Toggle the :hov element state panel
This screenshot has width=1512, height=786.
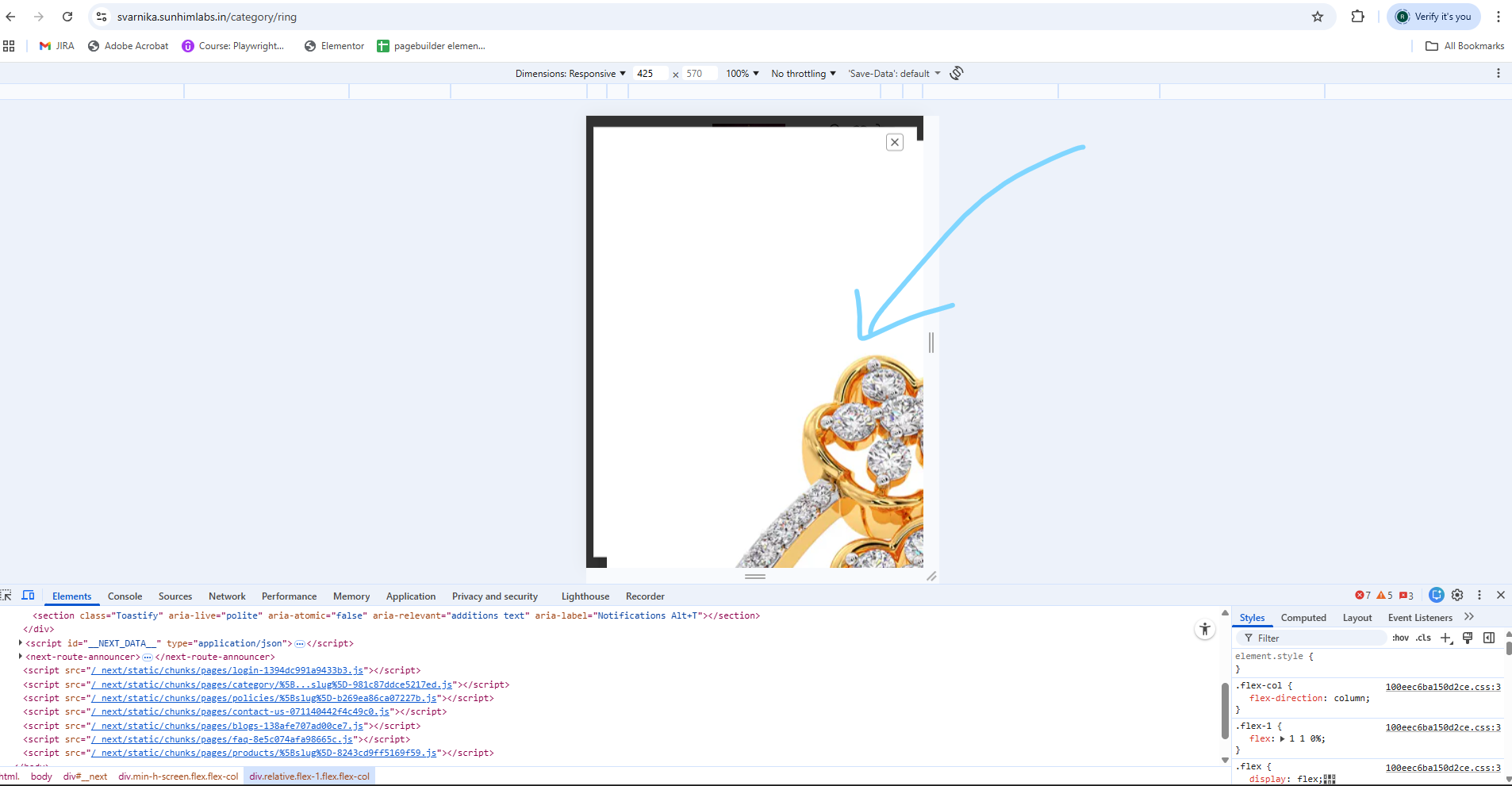coord(1401,638)
